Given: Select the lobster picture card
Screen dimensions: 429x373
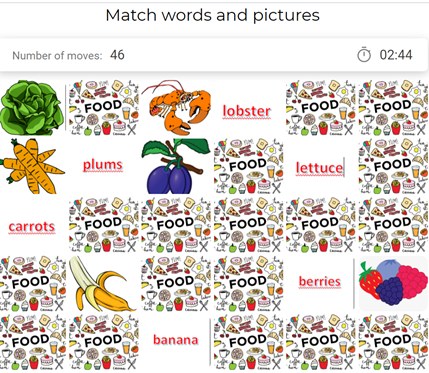Looking at the screenshot, I should [176, 107].
